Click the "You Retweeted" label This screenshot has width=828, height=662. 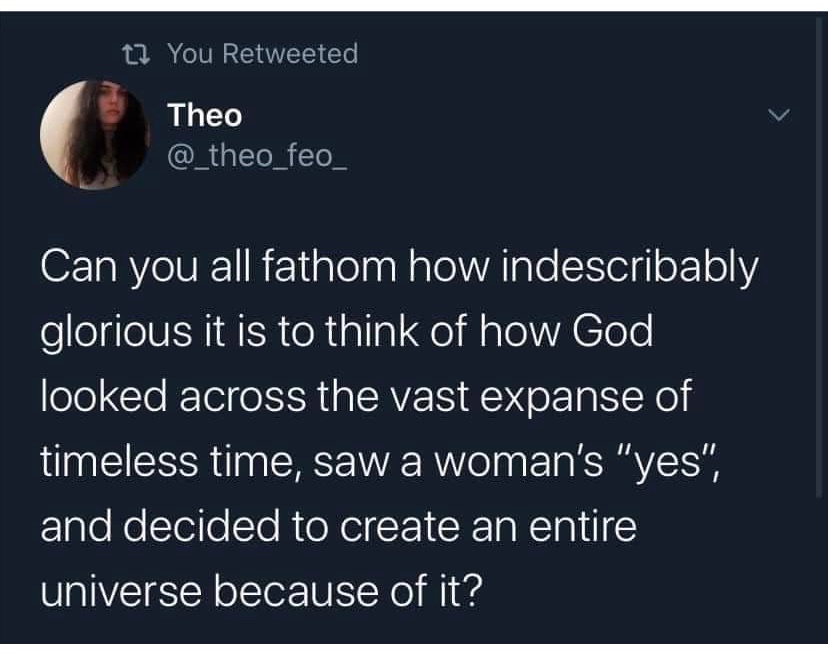(262, 54)
